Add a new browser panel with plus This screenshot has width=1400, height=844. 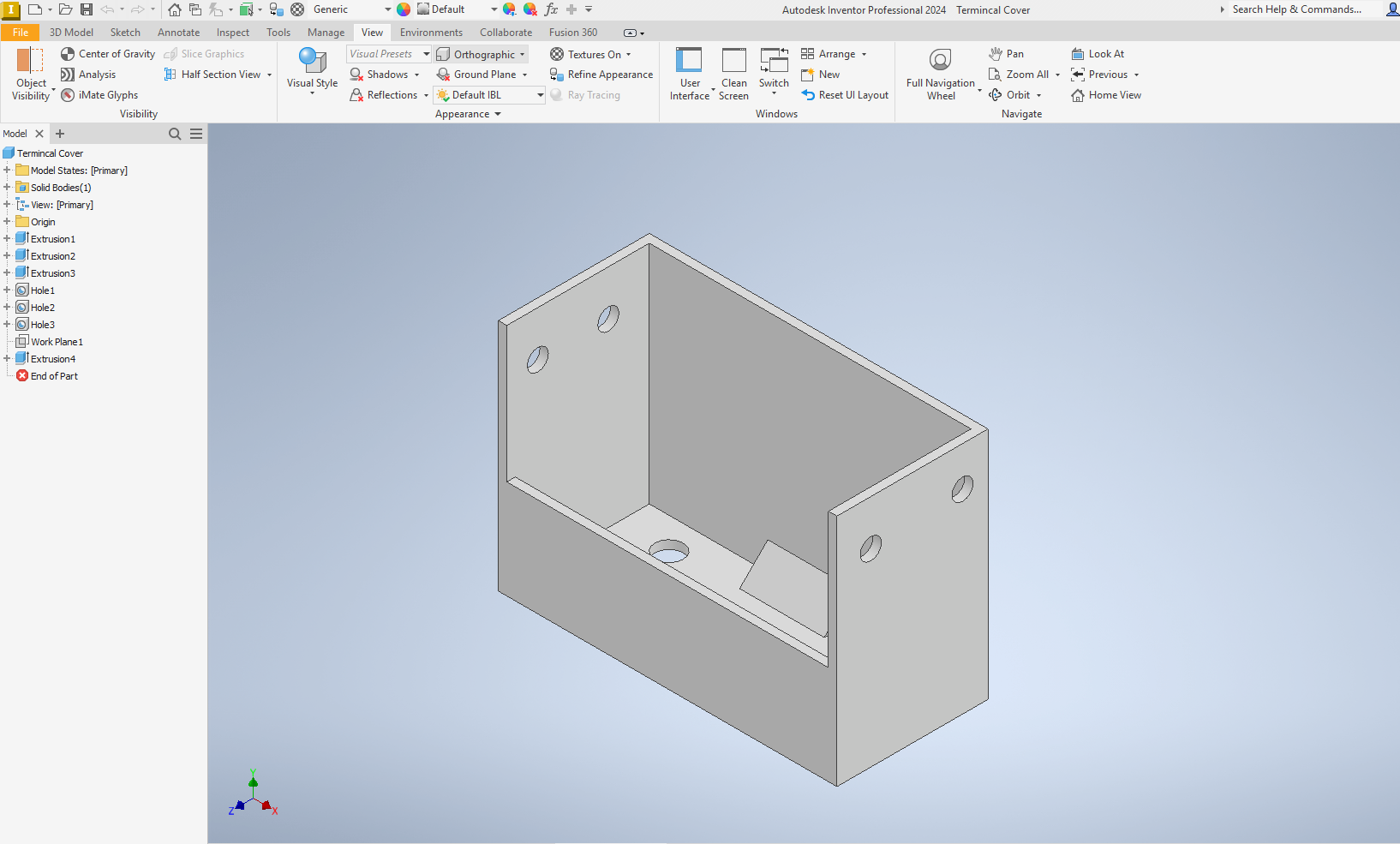(x=60, y=134)
